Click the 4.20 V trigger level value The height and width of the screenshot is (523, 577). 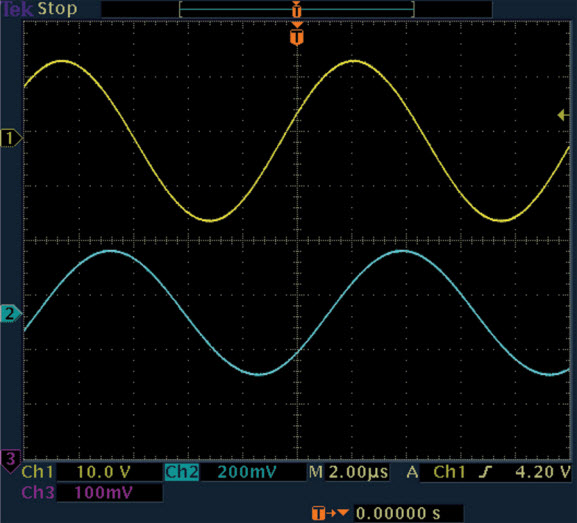pyautogui.click(x=543, y=472)
